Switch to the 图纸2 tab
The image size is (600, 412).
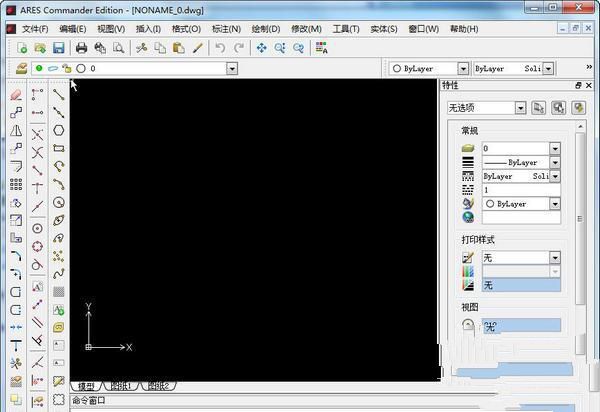[x=158, y=386]
